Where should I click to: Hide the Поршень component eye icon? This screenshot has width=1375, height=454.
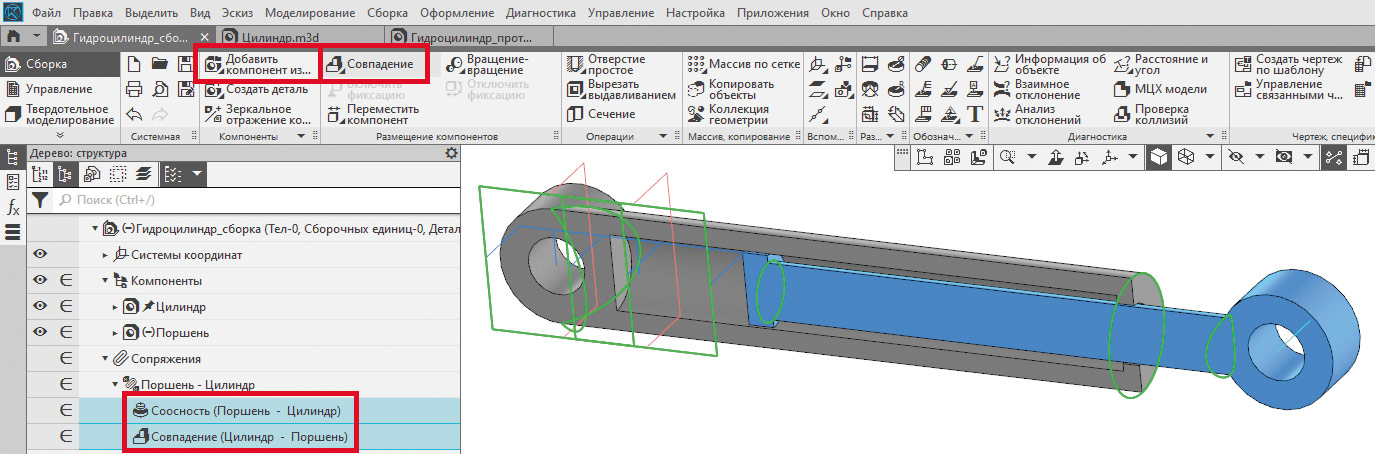click(x=40, y=332)
